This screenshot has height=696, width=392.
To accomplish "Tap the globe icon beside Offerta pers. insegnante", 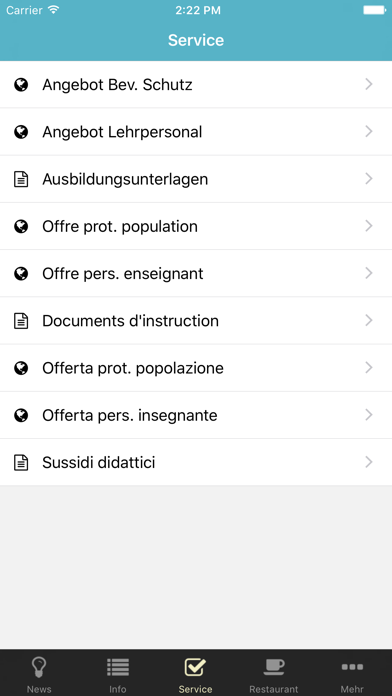I will click(21, 415).
